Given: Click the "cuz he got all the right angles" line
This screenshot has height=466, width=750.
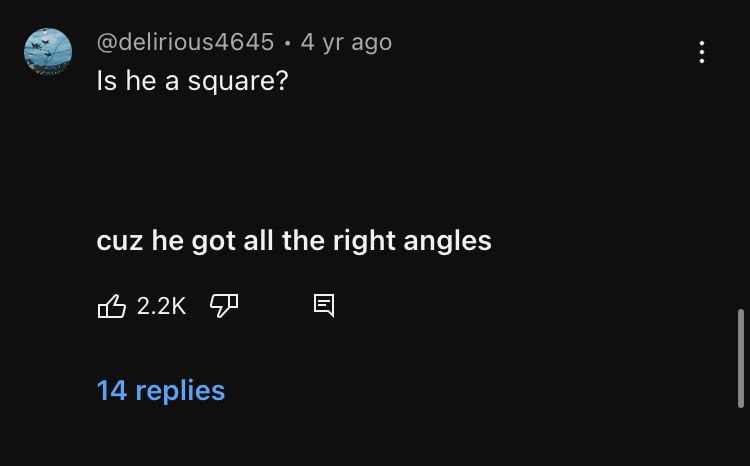Looking at the screenshot, I should coord(294,241).
